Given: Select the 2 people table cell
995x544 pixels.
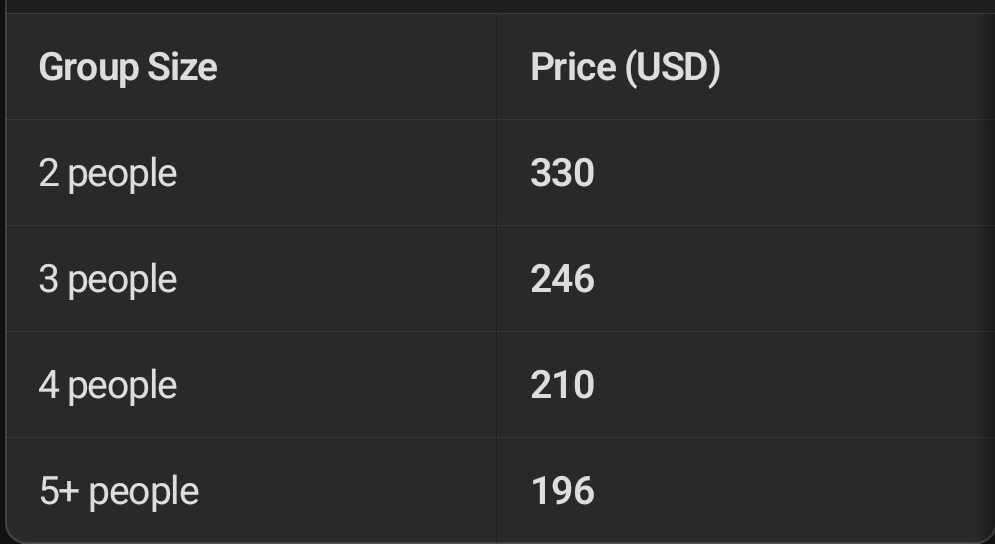Looking at the screenshot, I should point(251,173).
